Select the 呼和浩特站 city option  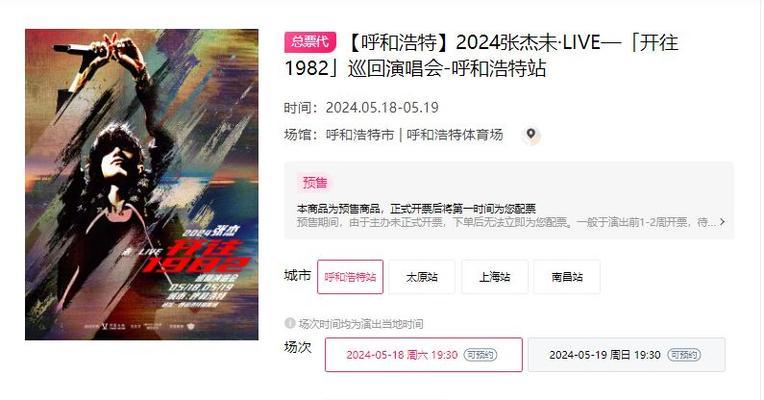coord(350,277)
